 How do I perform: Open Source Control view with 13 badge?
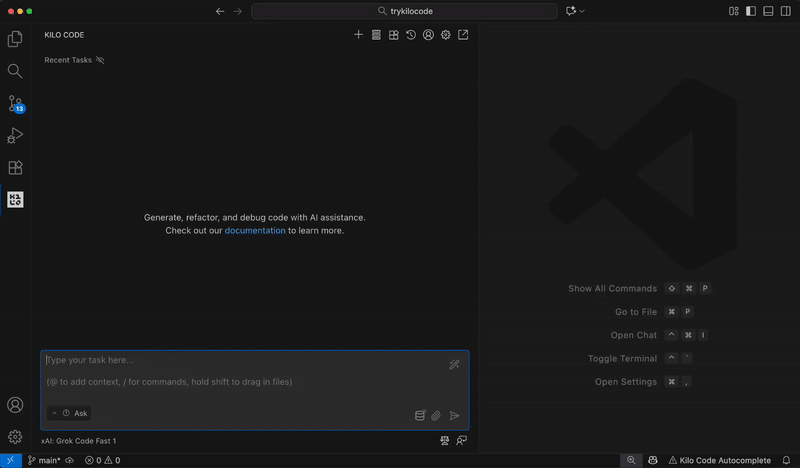[x=15, y=104]
